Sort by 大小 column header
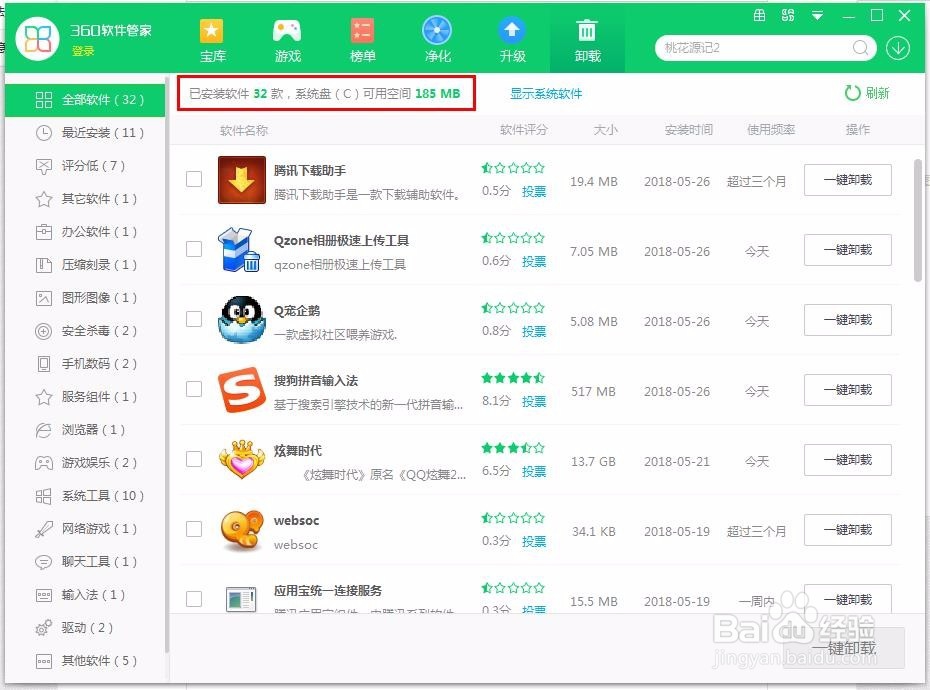The height and width of the screenshot is (690, 930). 606,130
